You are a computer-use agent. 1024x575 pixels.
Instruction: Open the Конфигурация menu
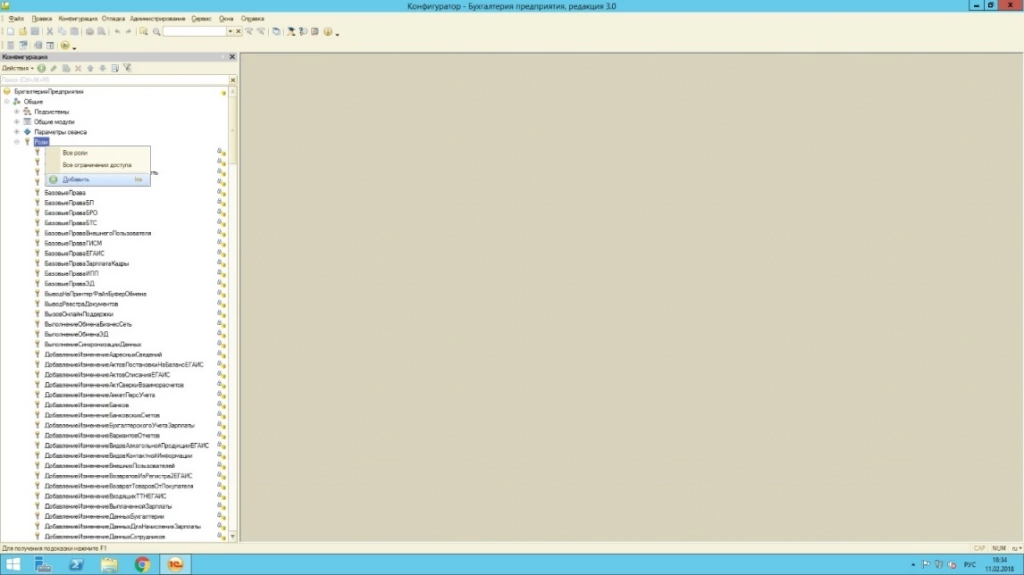(78, 18)
